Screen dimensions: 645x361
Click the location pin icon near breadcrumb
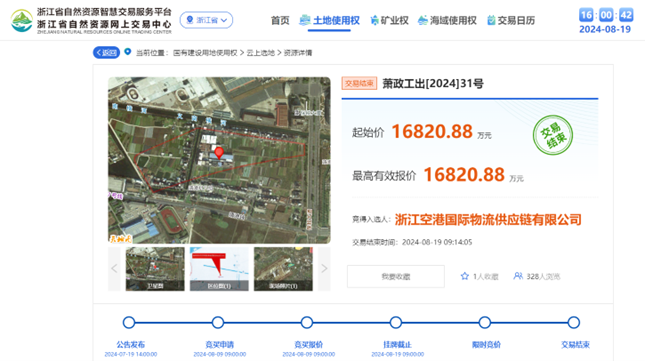pos(128,52)
